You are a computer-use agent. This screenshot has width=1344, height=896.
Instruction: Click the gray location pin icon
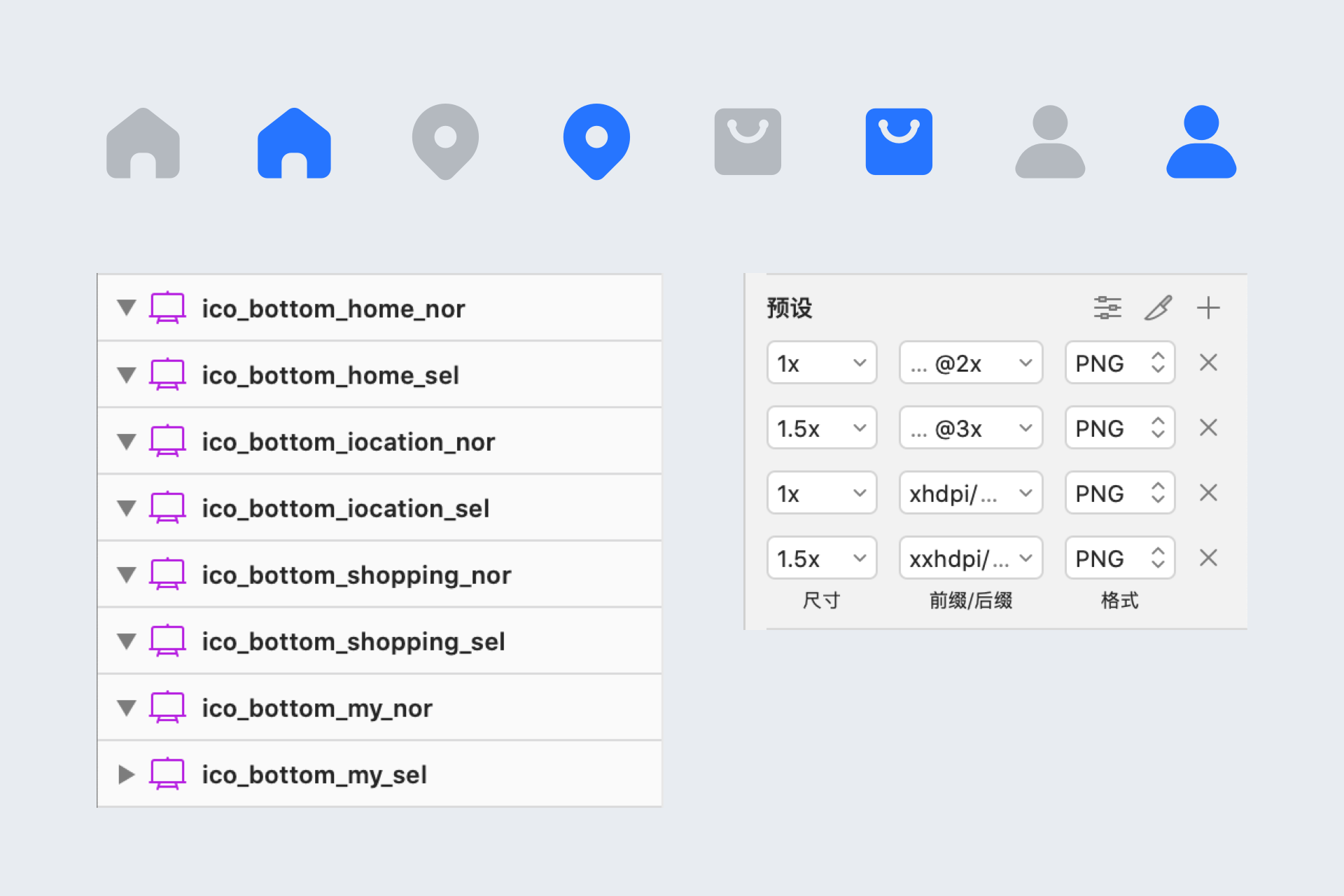pos(445,141)
